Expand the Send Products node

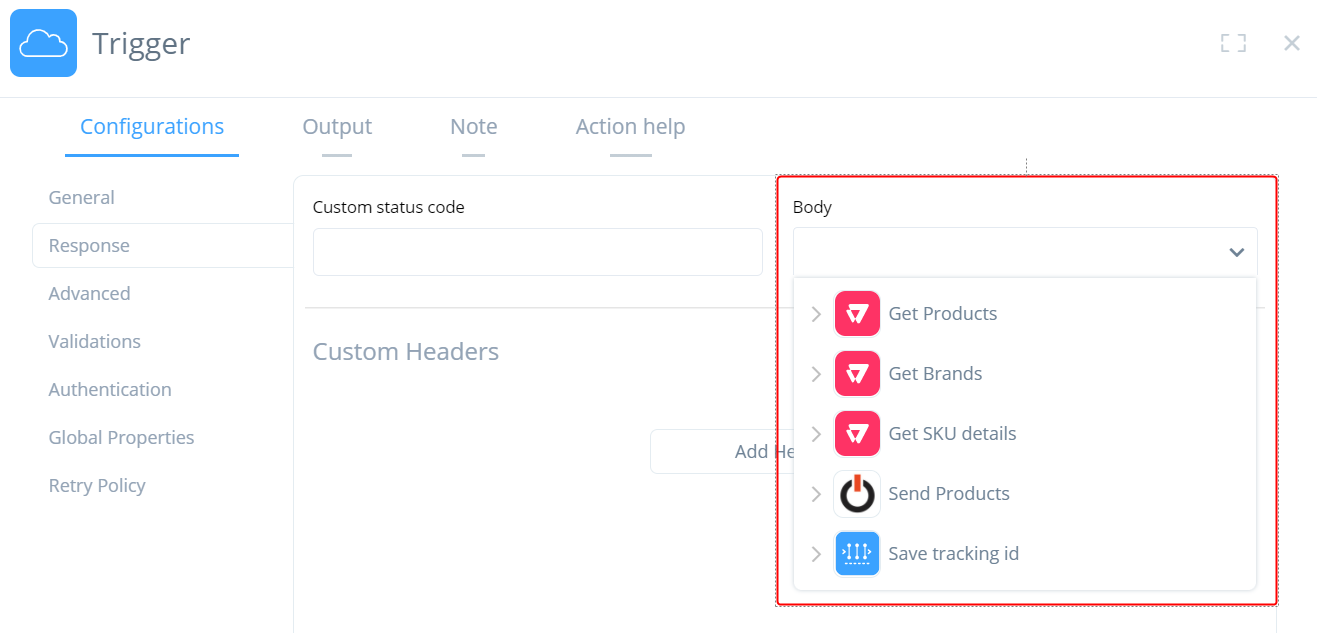pyautogui.click(x=816, y=494)
